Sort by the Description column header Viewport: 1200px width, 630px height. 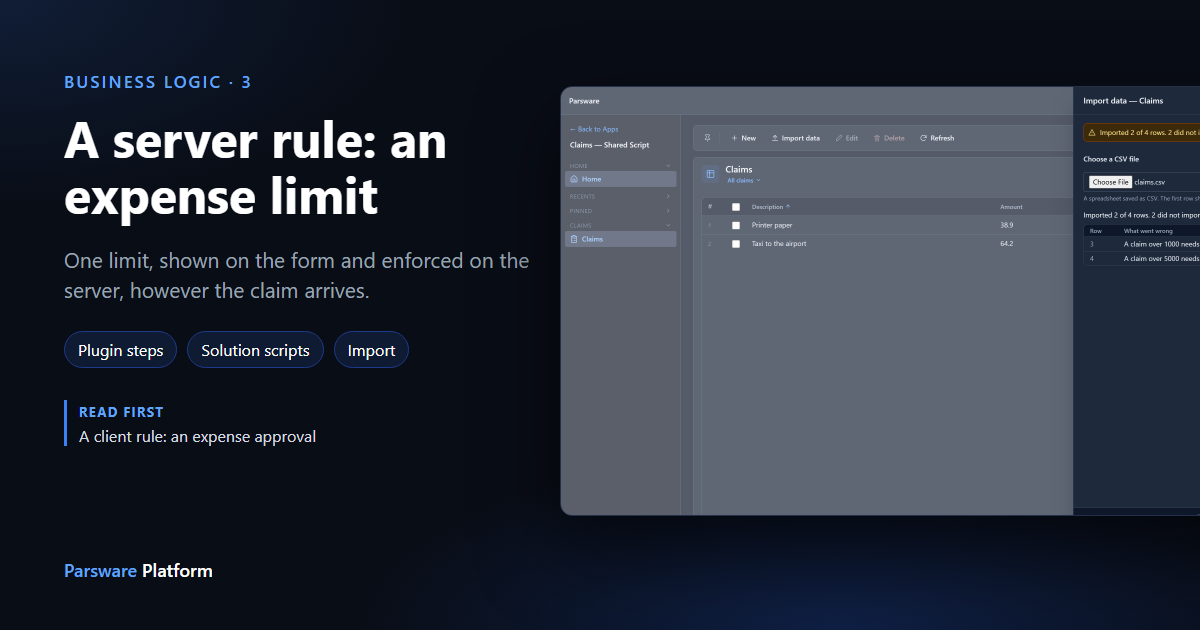click(x=769, y=207)
